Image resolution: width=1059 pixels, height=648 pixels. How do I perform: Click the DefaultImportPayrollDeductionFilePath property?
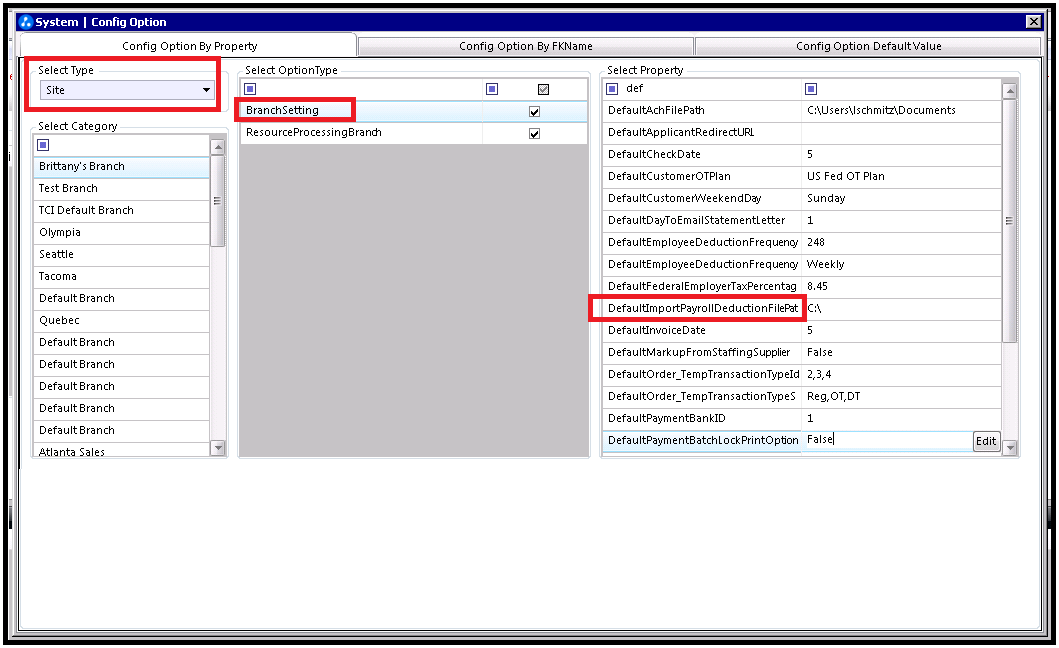[x=802, y=308]
